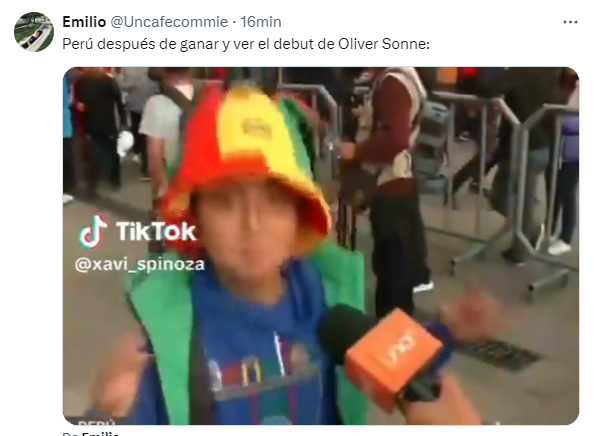Screen dimensions: 595x436
Task: Open the tweet via 16min timestamp
Action: pos(261,22)
